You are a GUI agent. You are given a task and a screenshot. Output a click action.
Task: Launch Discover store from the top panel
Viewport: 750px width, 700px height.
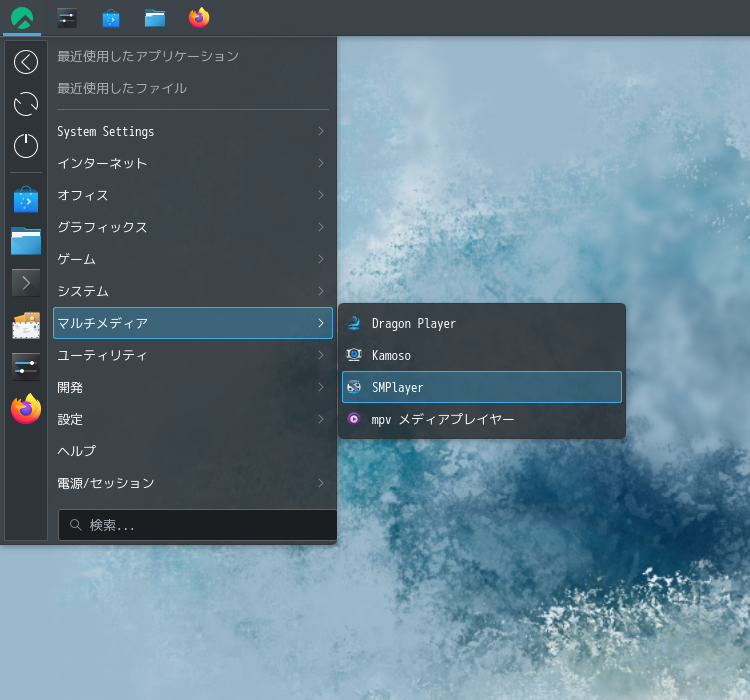[x=111, y=18]
